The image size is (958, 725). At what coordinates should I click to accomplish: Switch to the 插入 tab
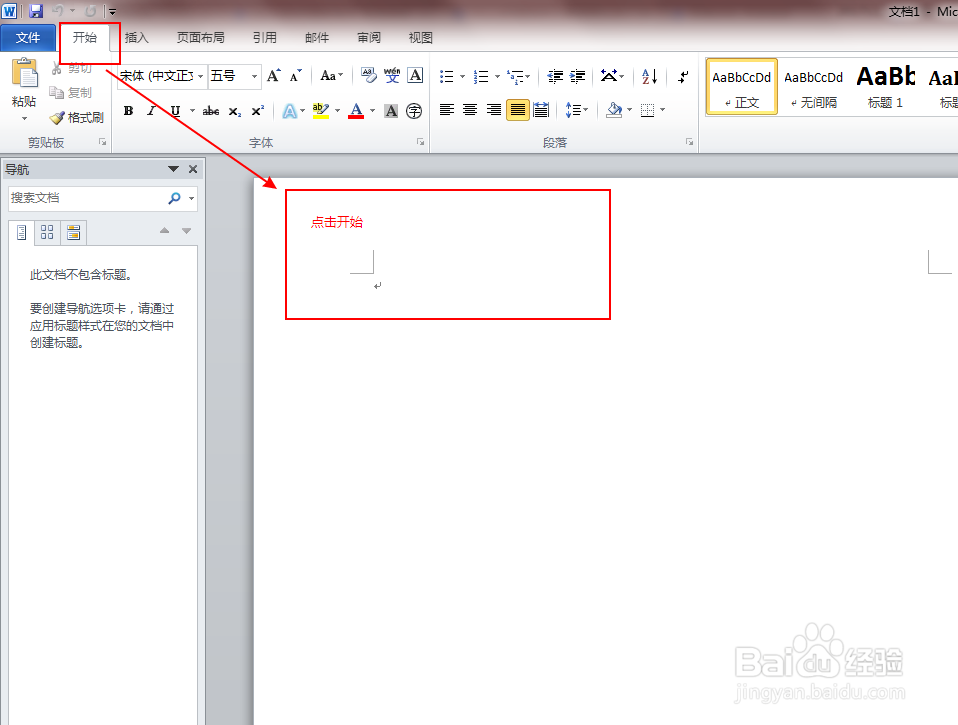(x=137, y=38)
